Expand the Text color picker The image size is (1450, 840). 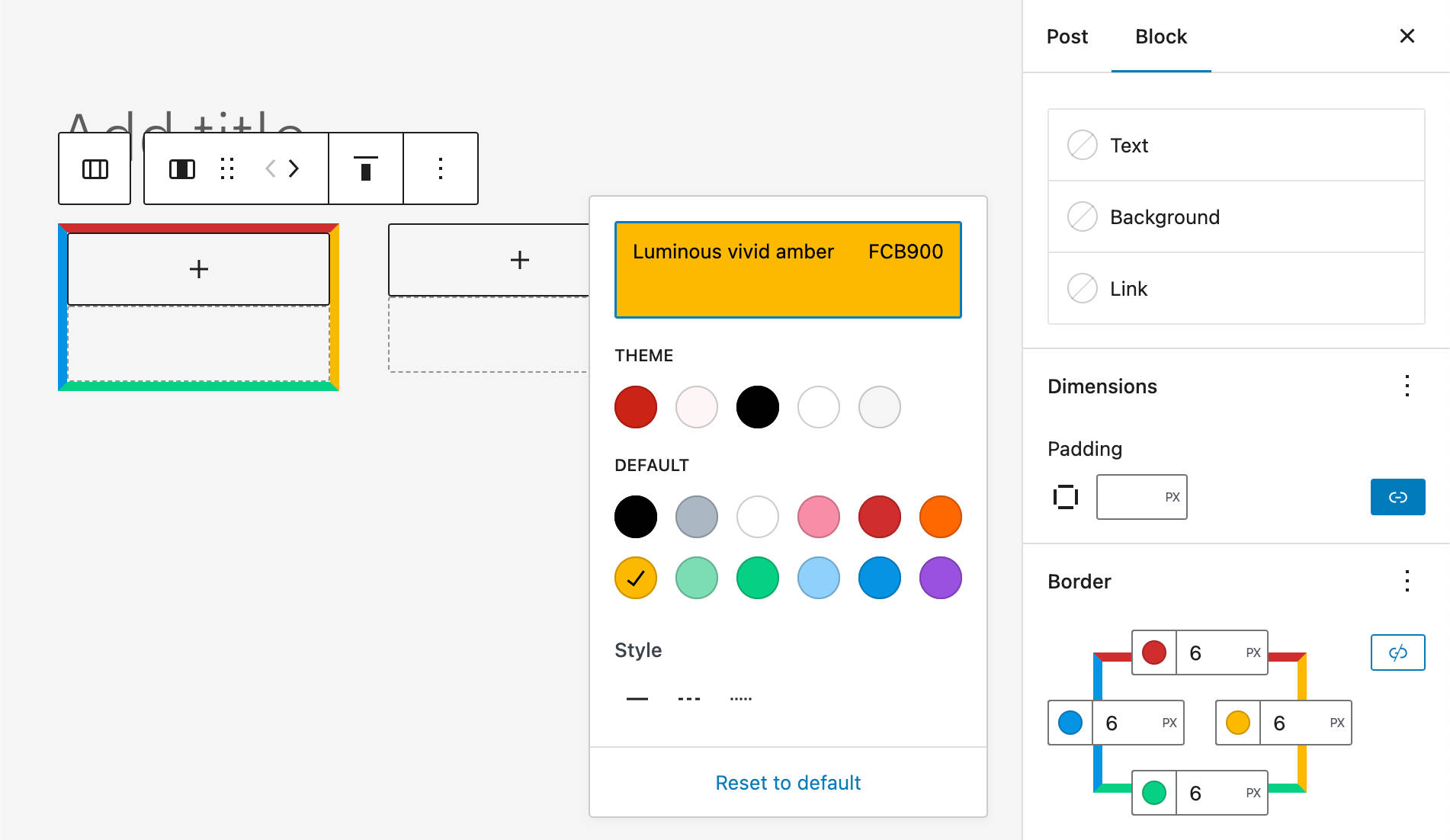click(x=1235, y=145)
